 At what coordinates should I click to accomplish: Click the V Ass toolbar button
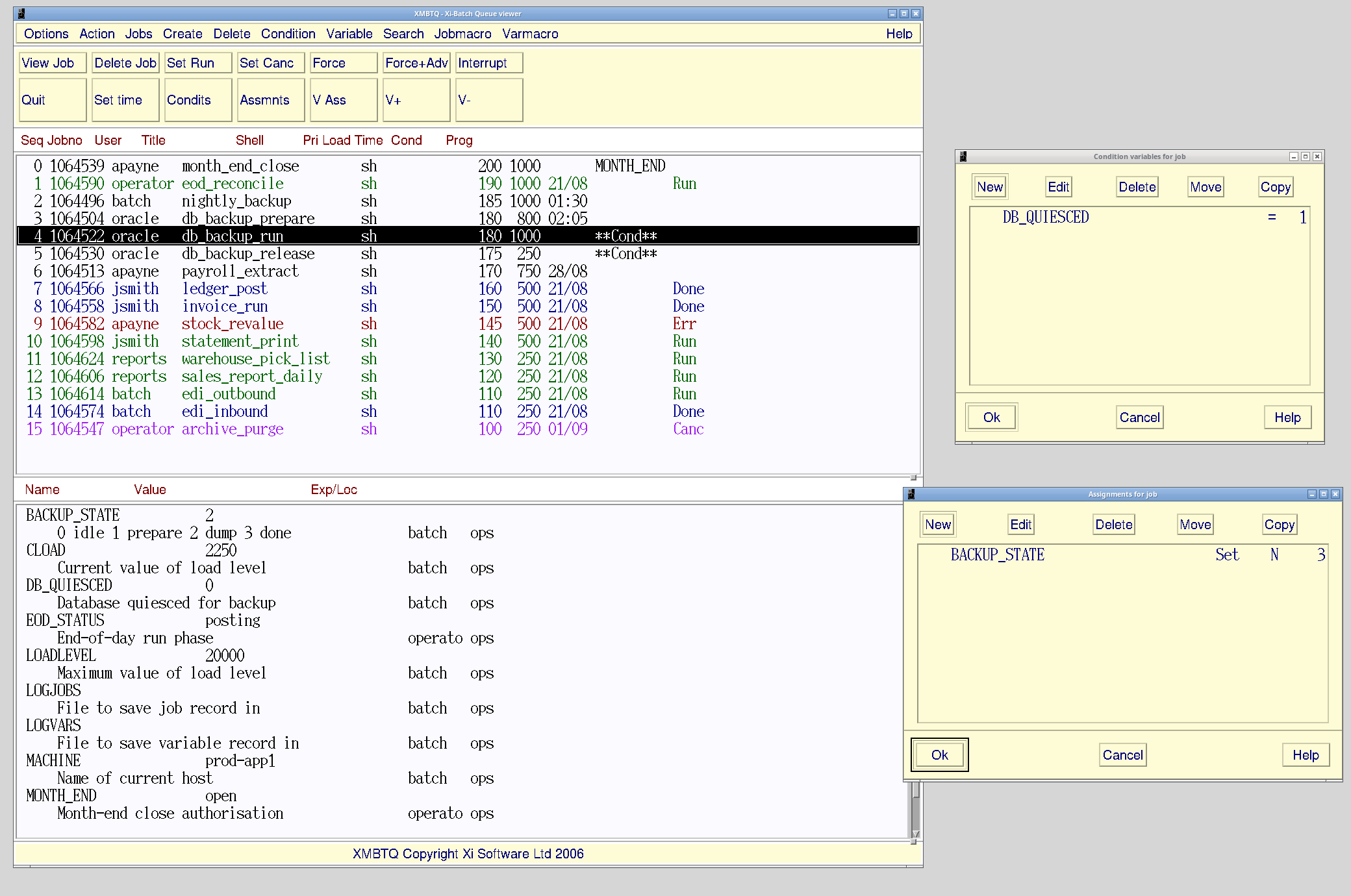point(344,100)
